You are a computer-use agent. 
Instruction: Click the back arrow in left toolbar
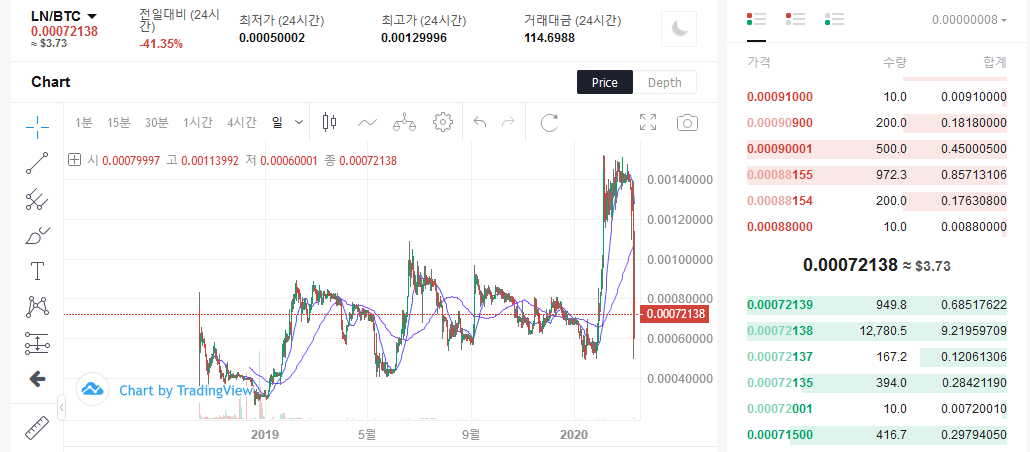(x=37, y=378)
